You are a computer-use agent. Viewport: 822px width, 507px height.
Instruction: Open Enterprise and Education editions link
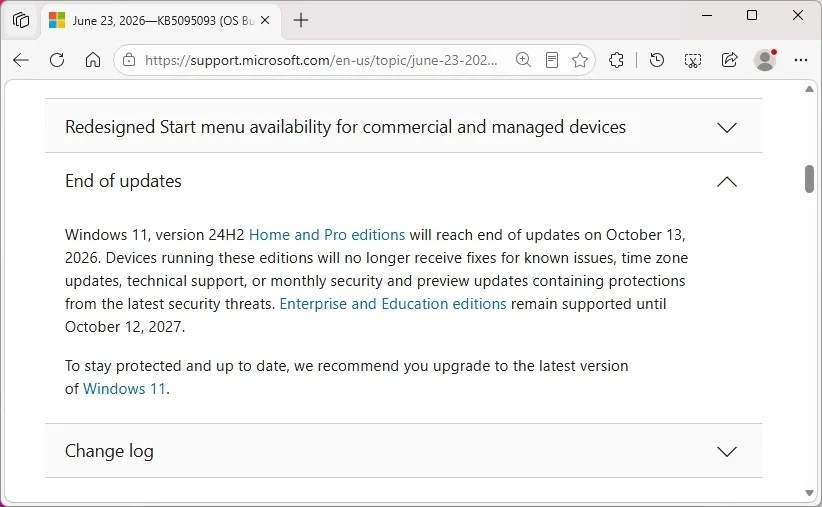pyautogui.click(x=393, y=304)
